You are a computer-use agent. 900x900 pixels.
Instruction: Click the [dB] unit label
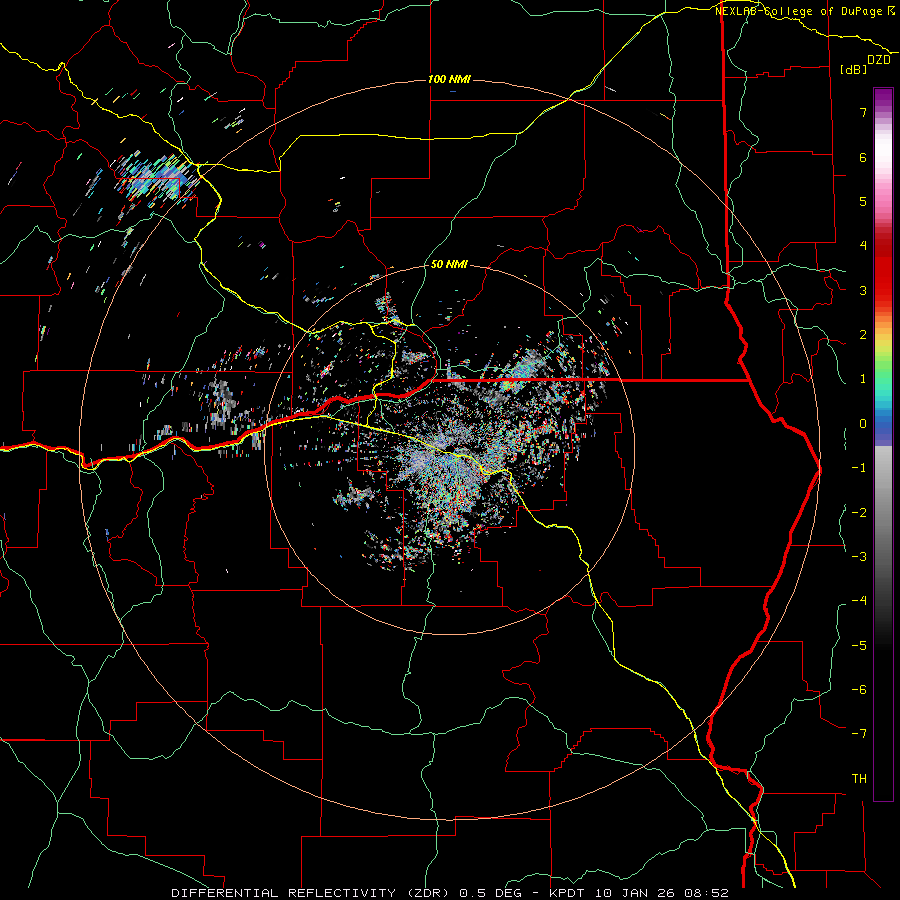coord(854,69)
